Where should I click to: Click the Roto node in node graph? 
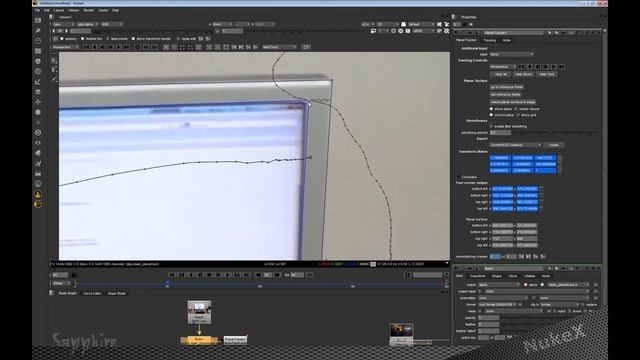199,340
